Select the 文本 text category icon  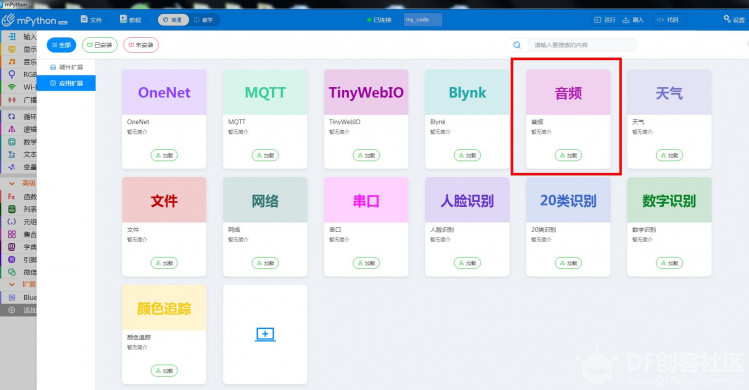pos(12,154)
